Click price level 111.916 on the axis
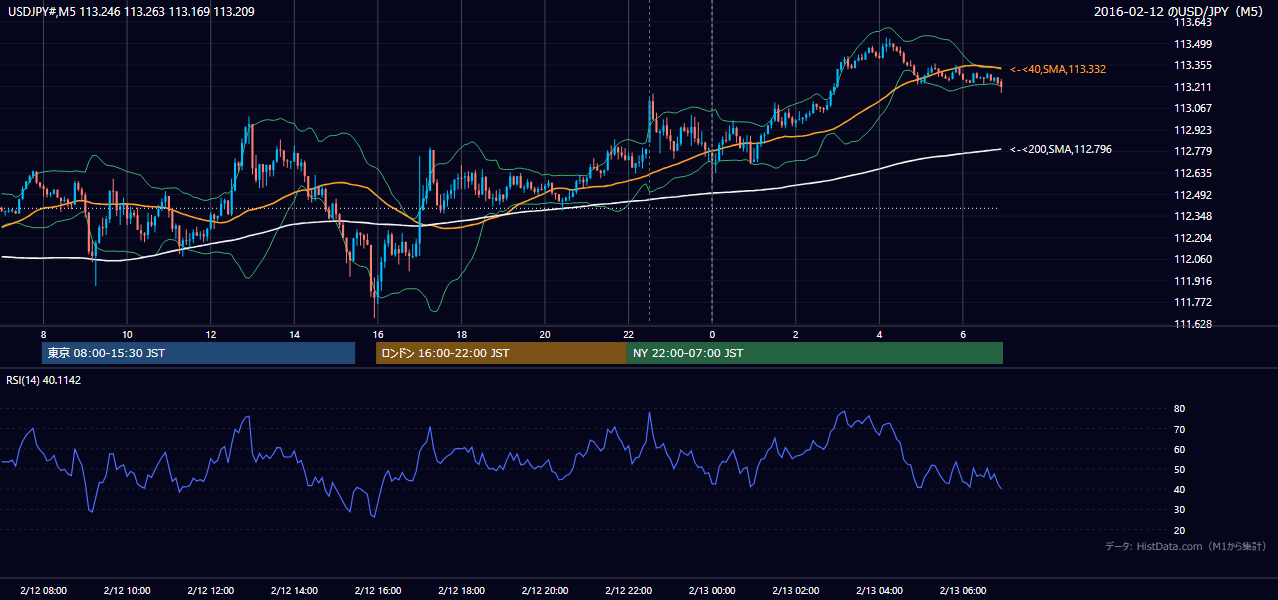Screen dimensions: 1278x600 coord(1192,281)
